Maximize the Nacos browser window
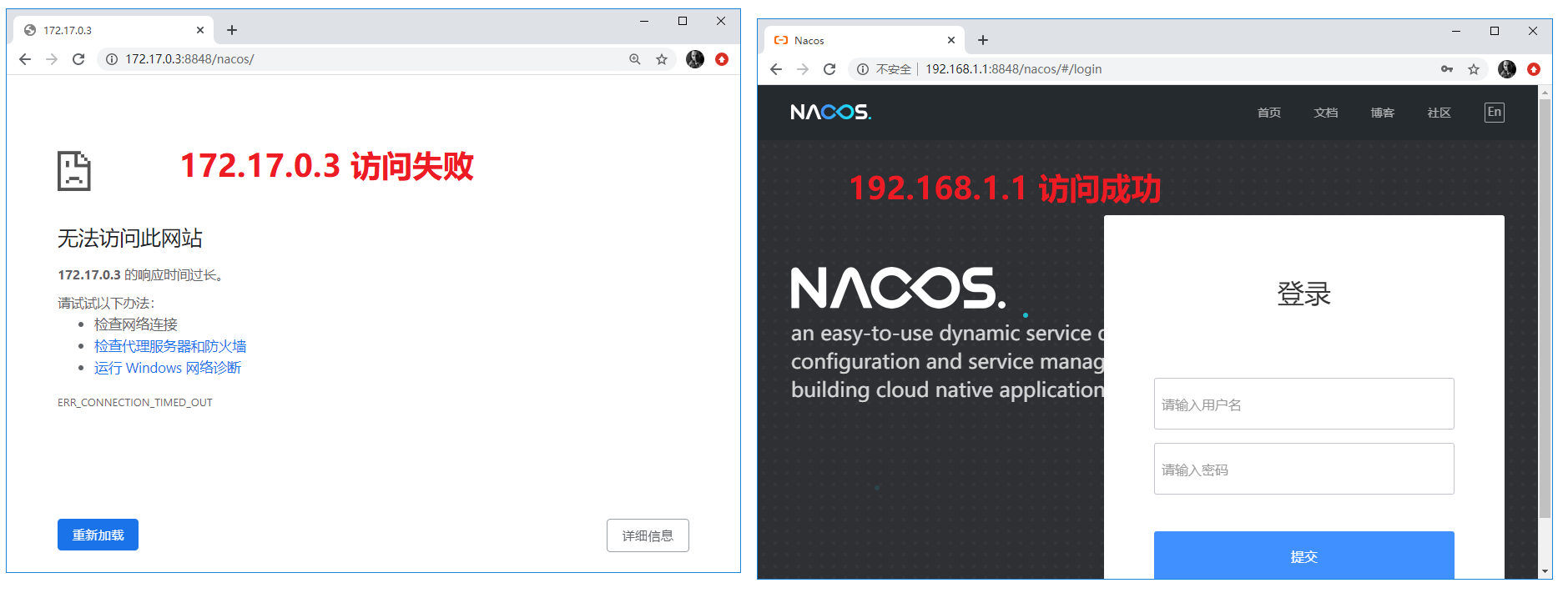 [x=1495, y=31]
